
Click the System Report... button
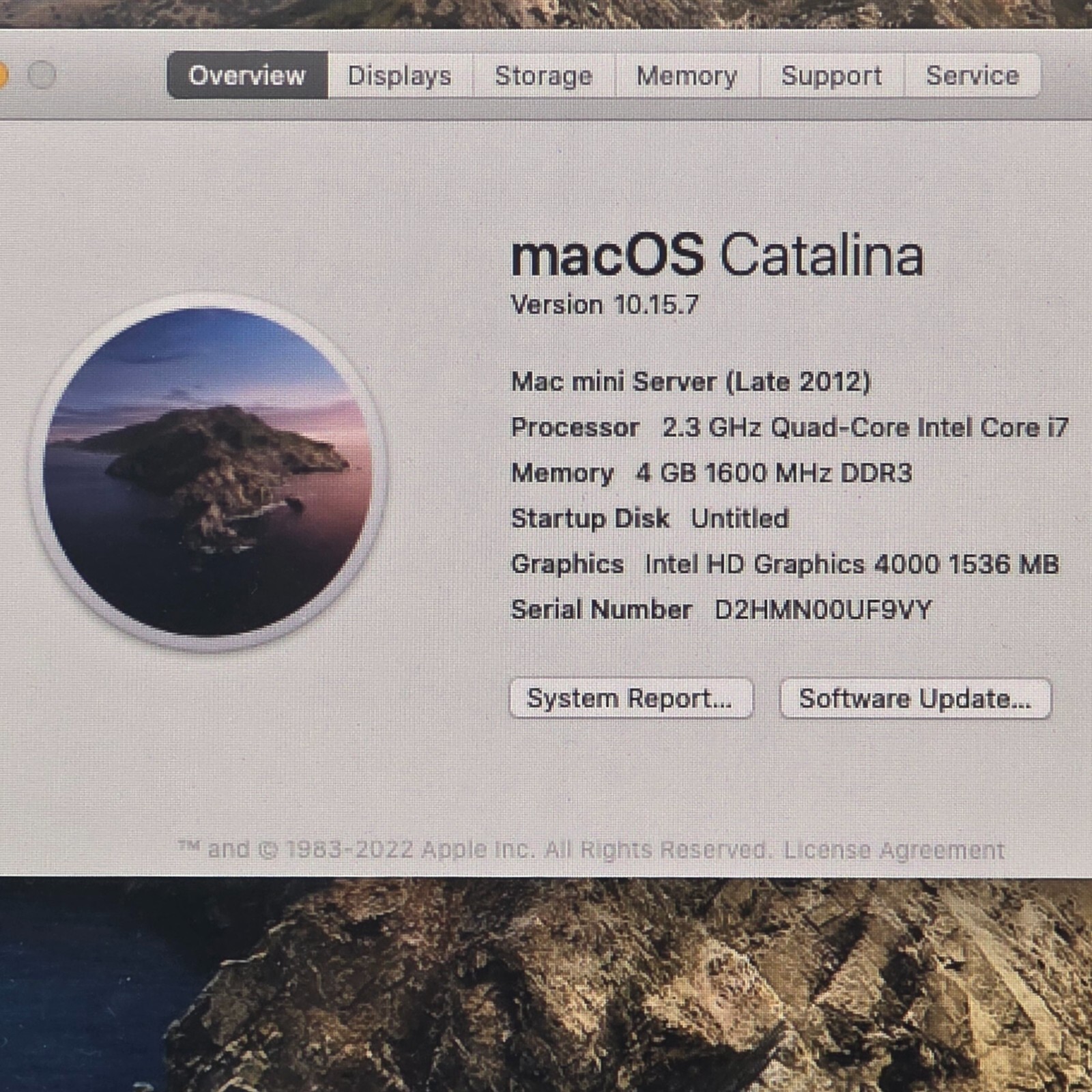(631, 698)
